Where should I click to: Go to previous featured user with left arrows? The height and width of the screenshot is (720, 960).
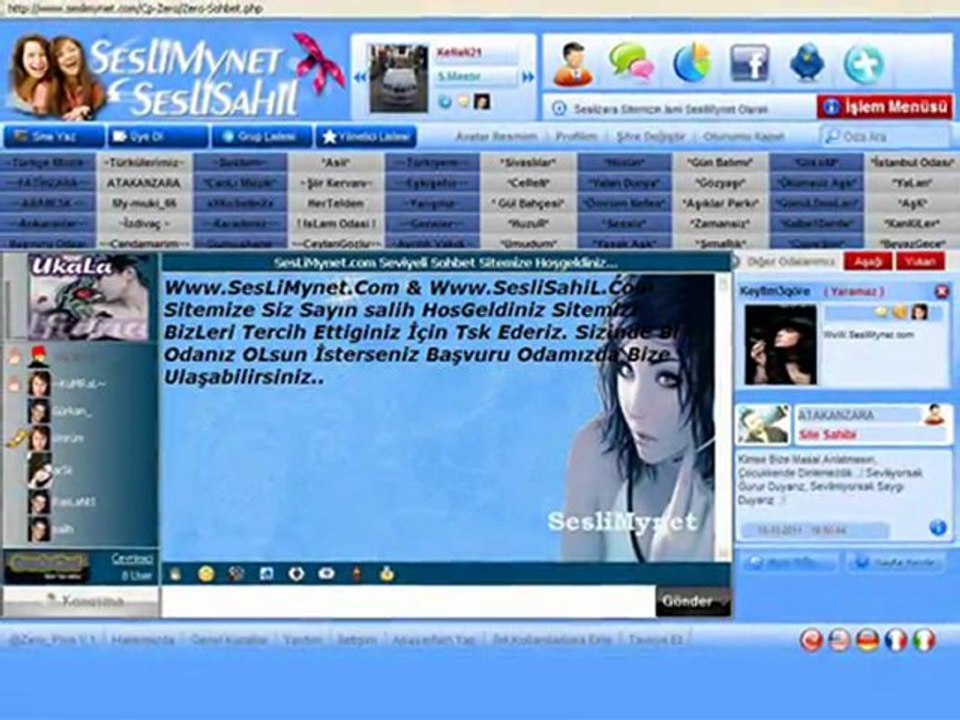pyautogui.click(x=359, y=77)
